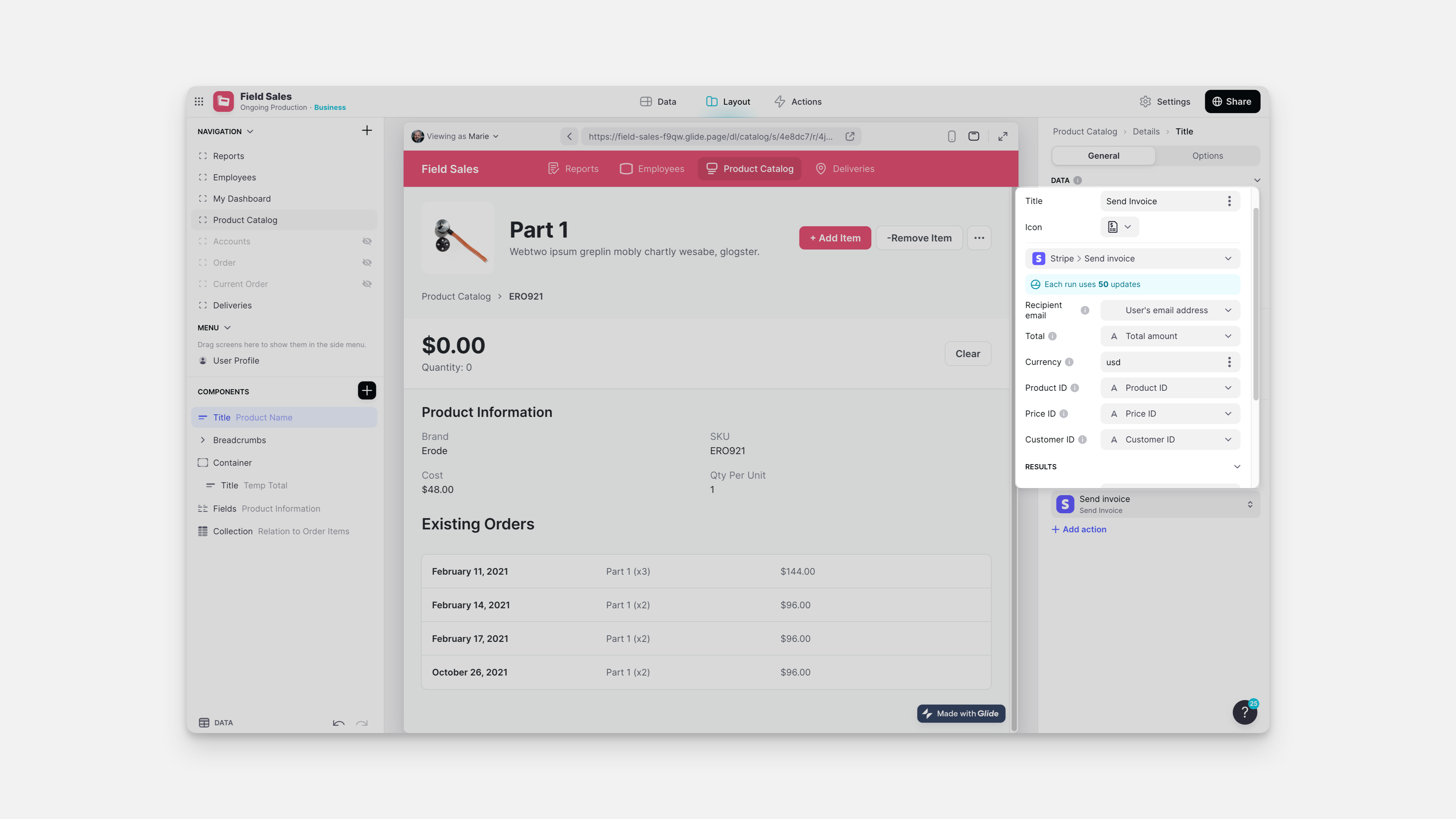Open the Actions tab in top bar
This screenshot has width=1456, height=819.
click(x=798, y=101)
